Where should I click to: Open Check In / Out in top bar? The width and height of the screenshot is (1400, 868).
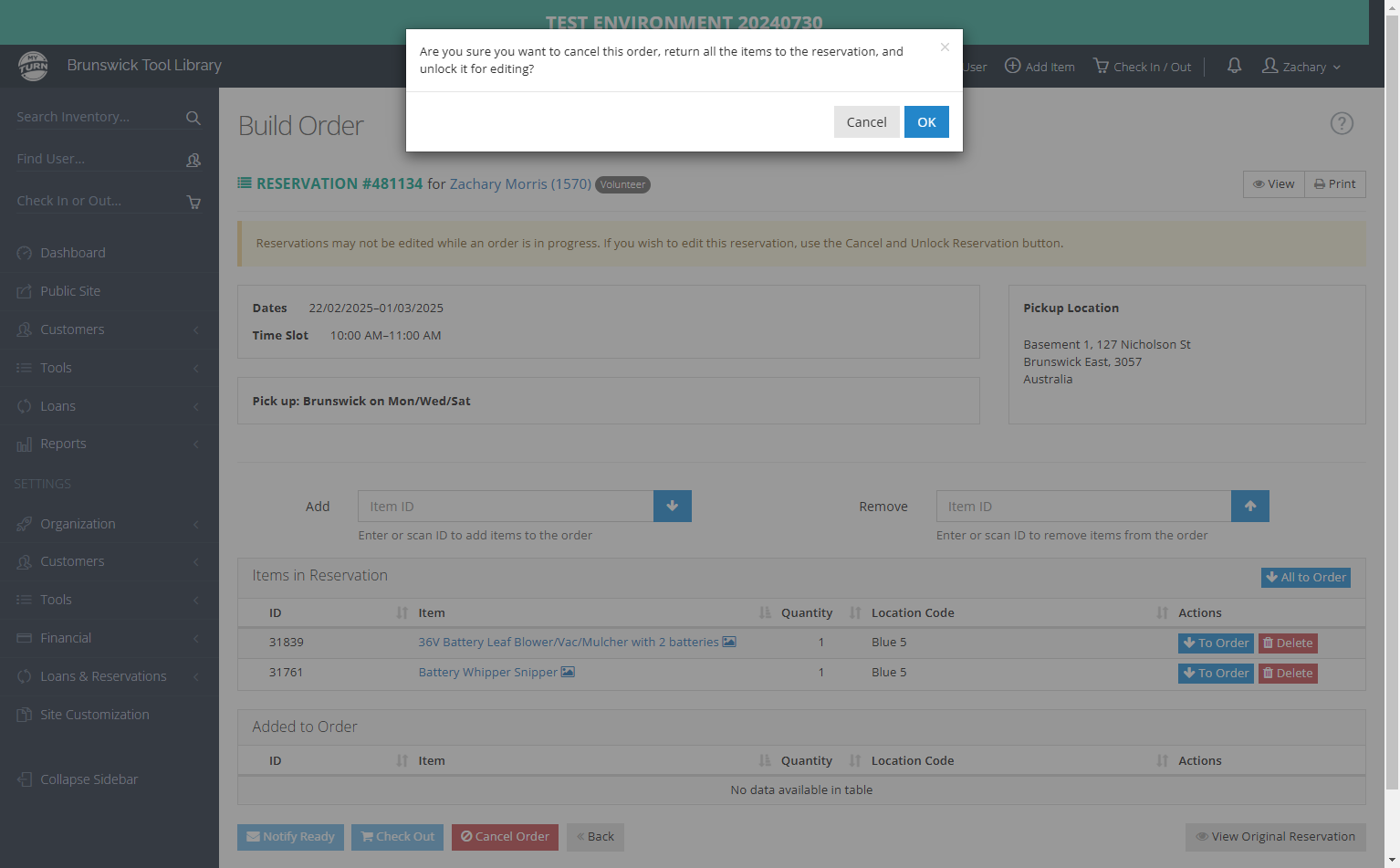tap(1143, 67)
